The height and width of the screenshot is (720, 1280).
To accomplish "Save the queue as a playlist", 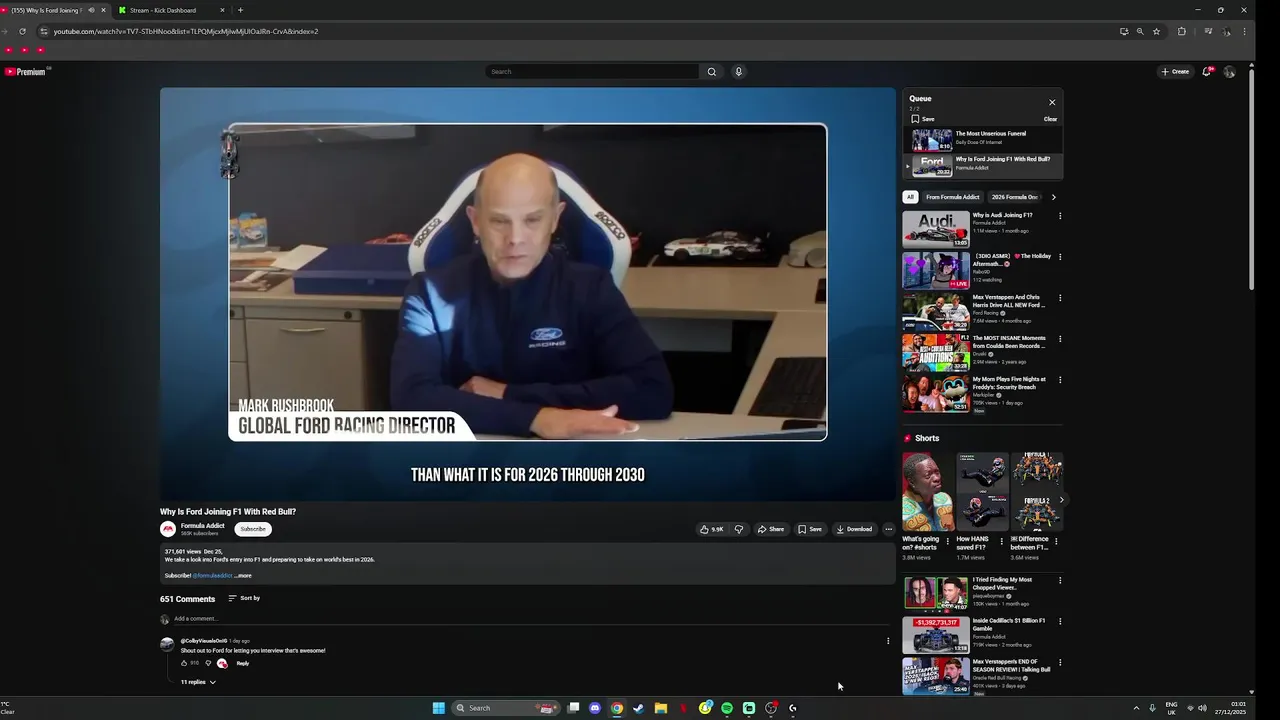I will 923,119.
